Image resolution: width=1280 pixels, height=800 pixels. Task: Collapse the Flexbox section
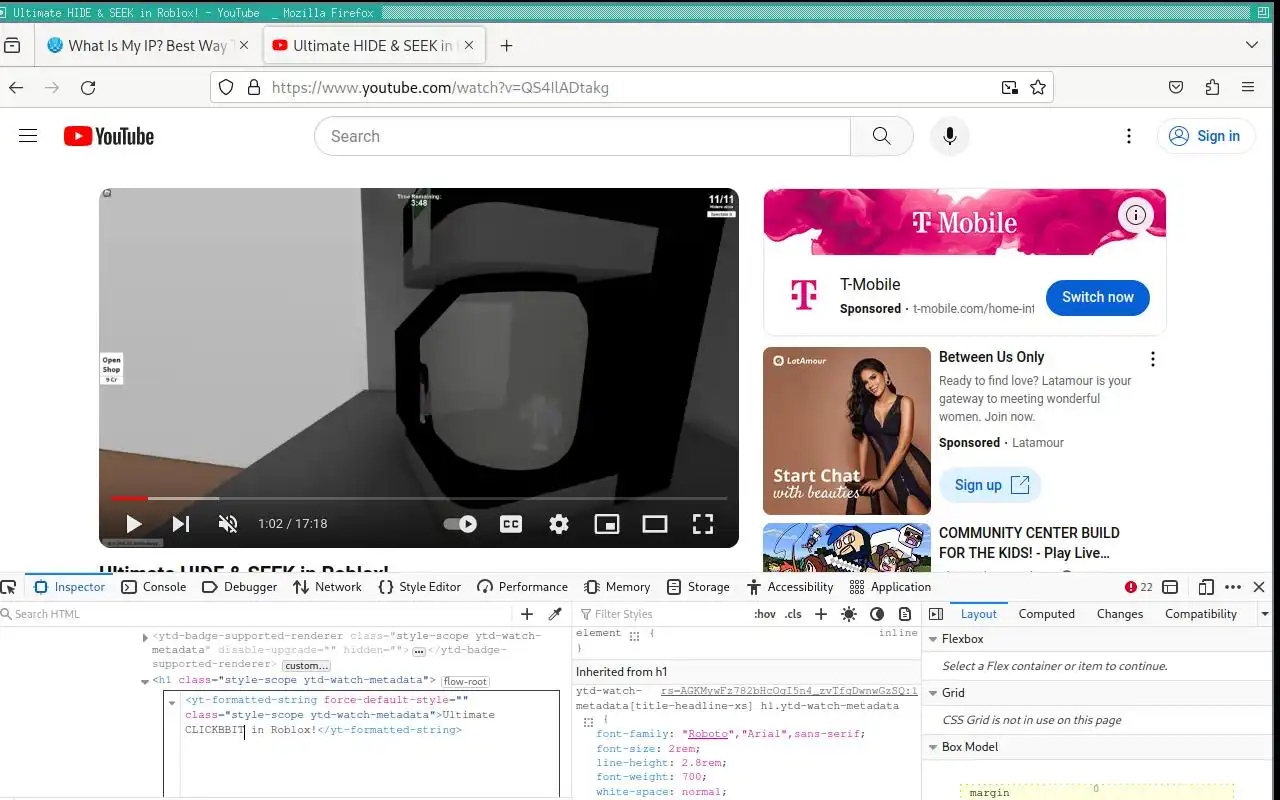pyautogui.click(x=933, y=639)
